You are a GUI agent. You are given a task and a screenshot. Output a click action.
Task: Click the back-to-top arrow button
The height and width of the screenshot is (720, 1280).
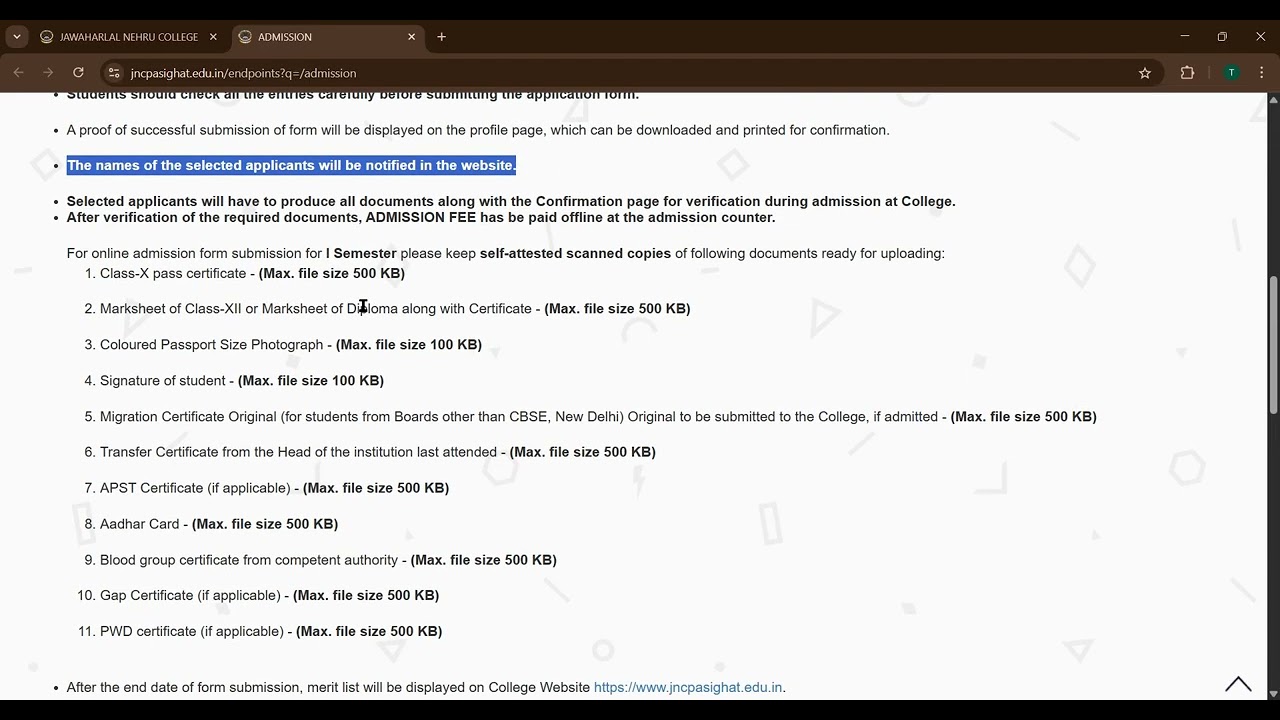click(x=1238, y=685)
